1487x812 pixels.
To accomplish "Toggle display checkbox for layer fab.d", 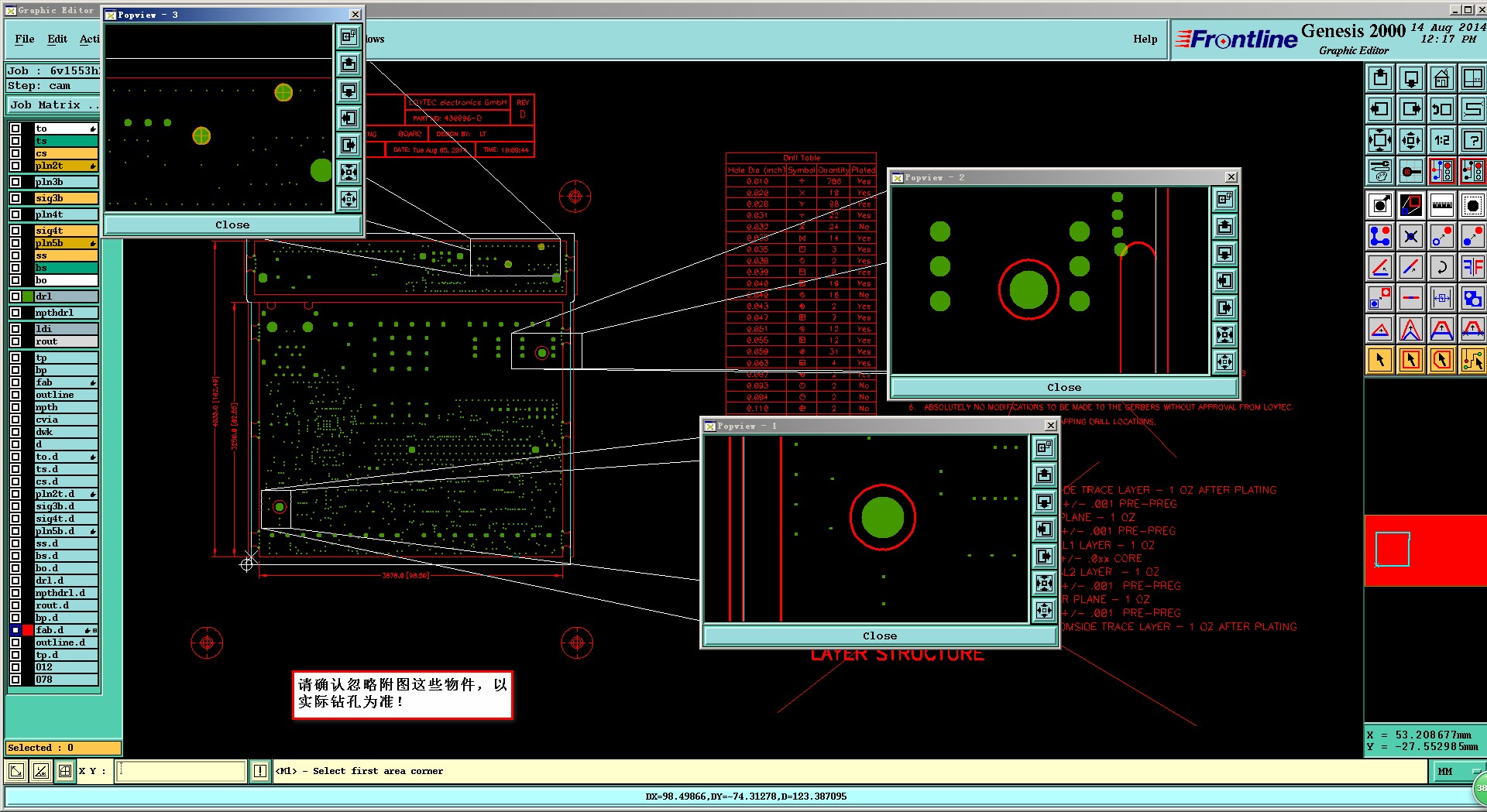I will [15, 630].
